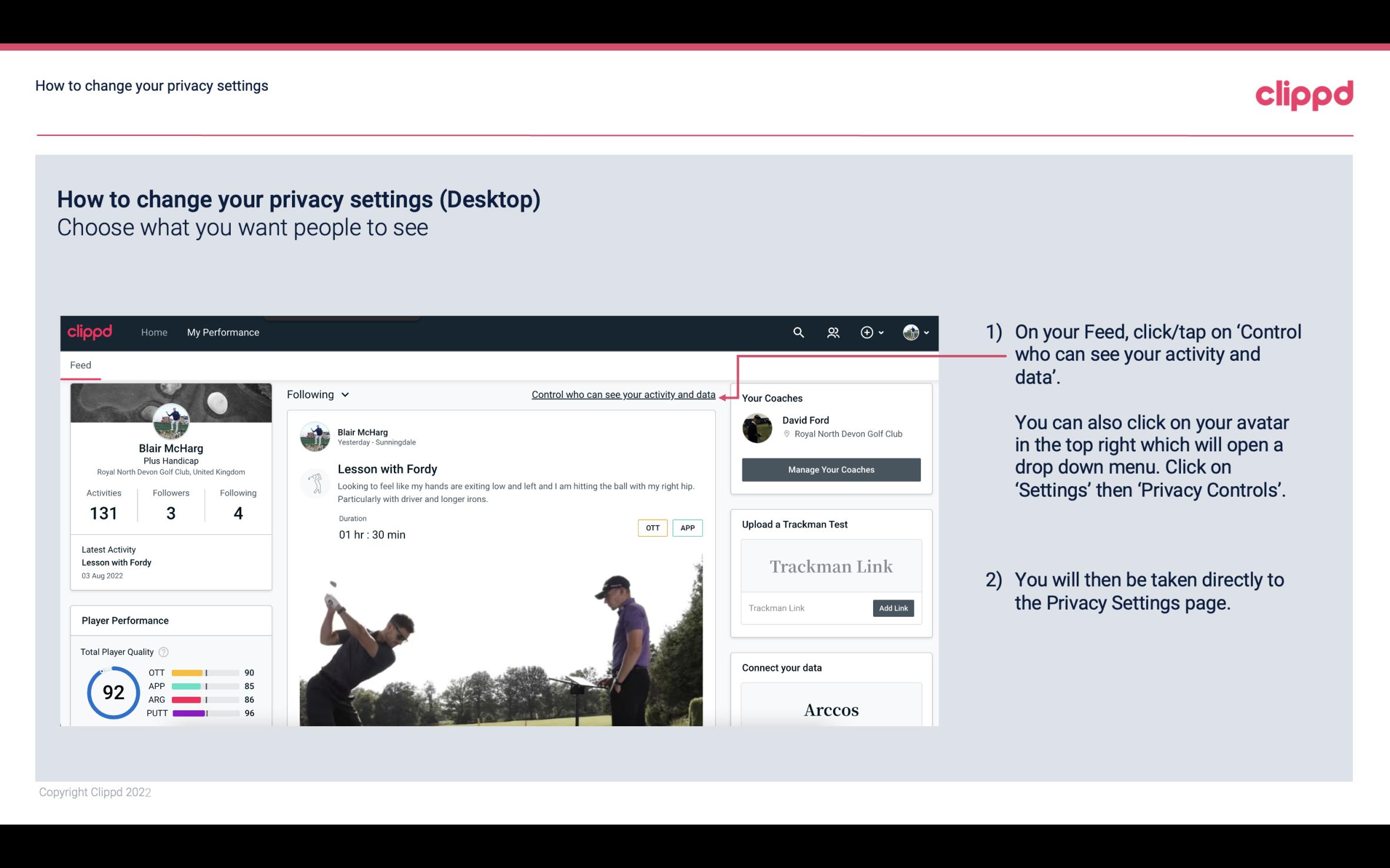The width and height of the screenshot is (1390, 868).
Task: Click the user avatar icon top right
Action: [911, 332]
